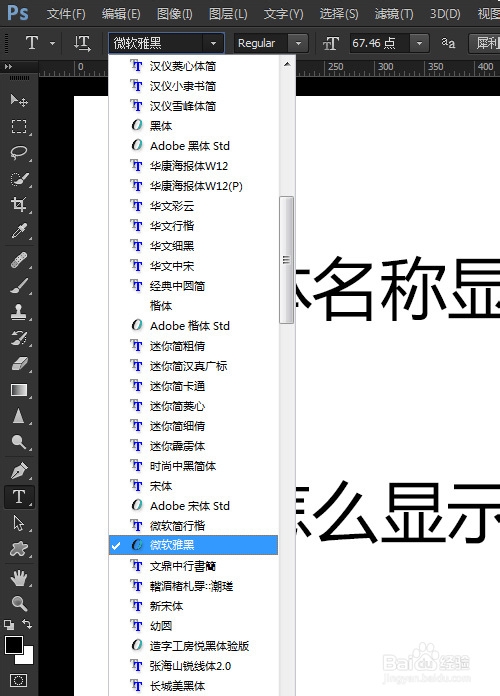
Task: Choose the 华文细黑 font
Action: [x=194, y=245]
